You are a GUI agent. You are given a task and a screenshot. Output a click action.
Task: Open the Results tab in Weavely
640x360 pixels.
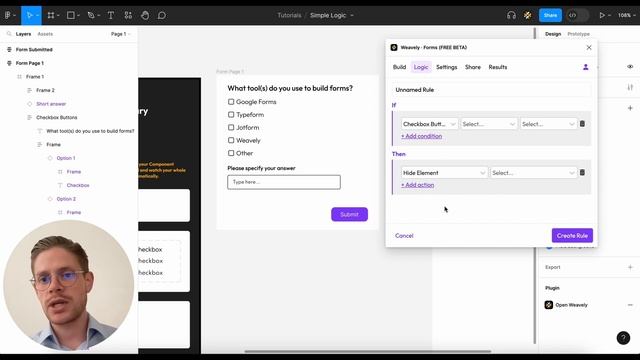tap(498, 67)
